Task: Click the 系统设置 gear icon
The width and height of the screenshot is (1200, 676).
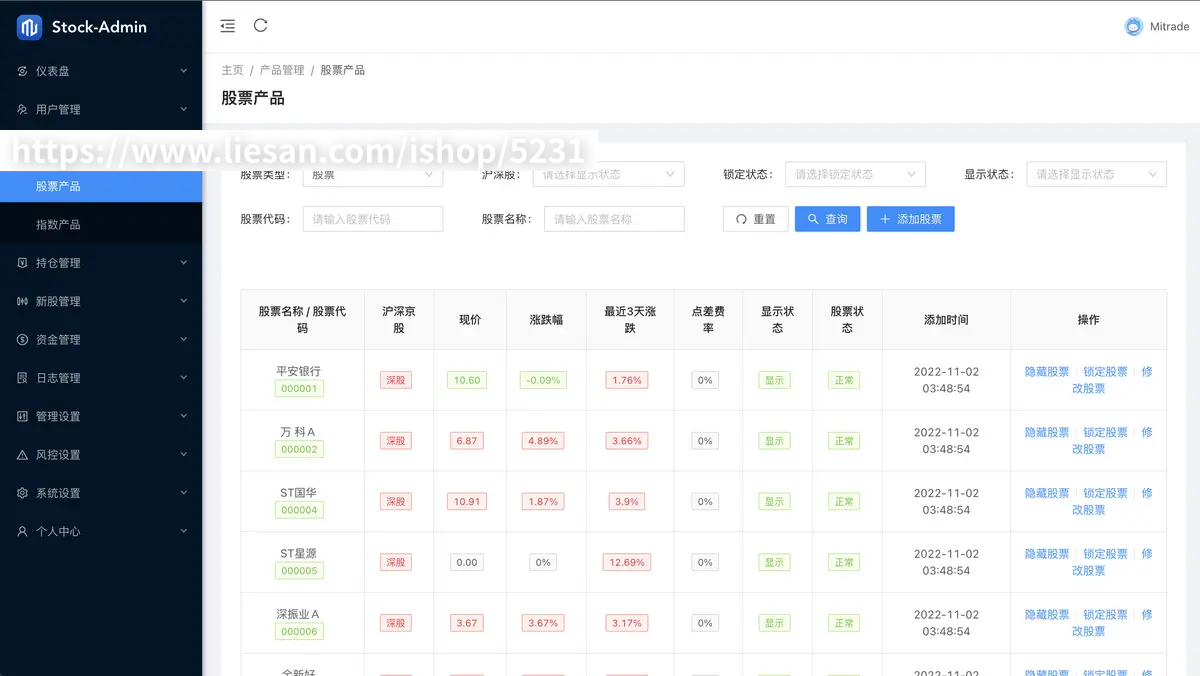Action: [23, 493]
